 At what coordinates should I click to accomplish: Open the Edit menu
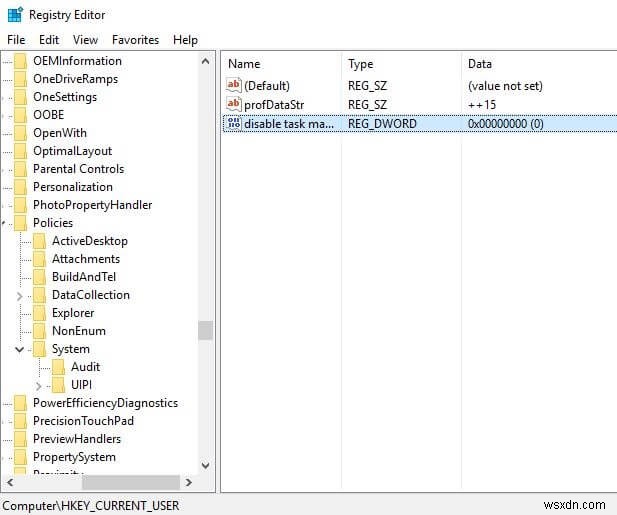tap(49, 40)
